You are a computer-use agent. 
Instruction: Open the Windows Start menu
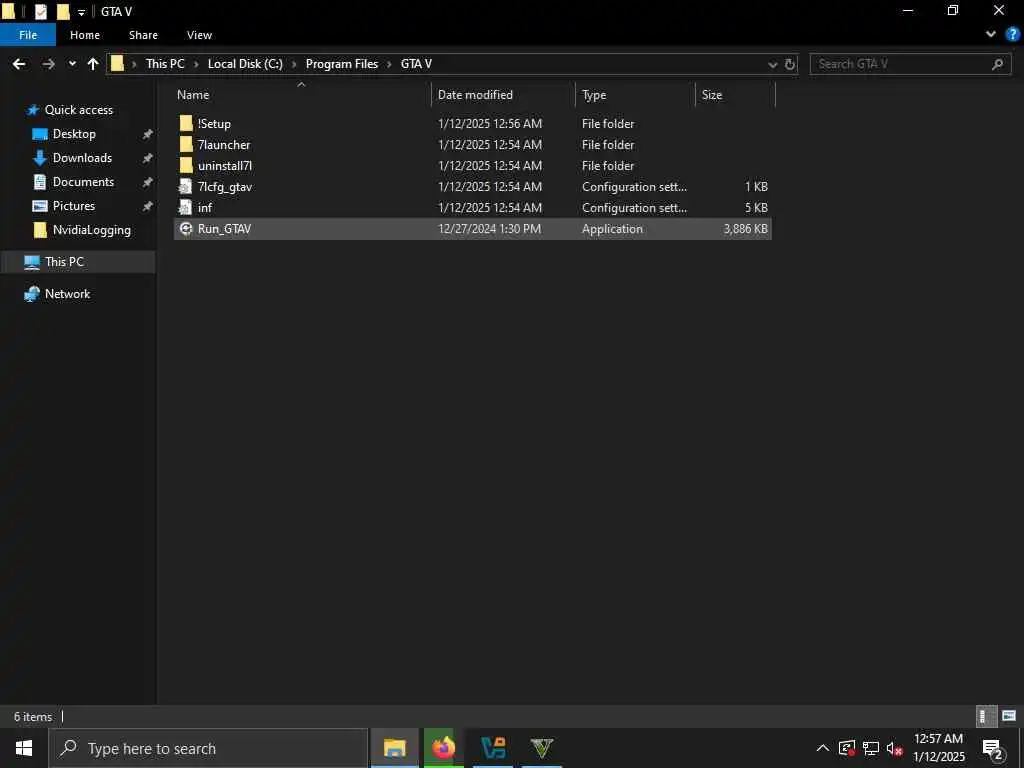tap(24, 748)
